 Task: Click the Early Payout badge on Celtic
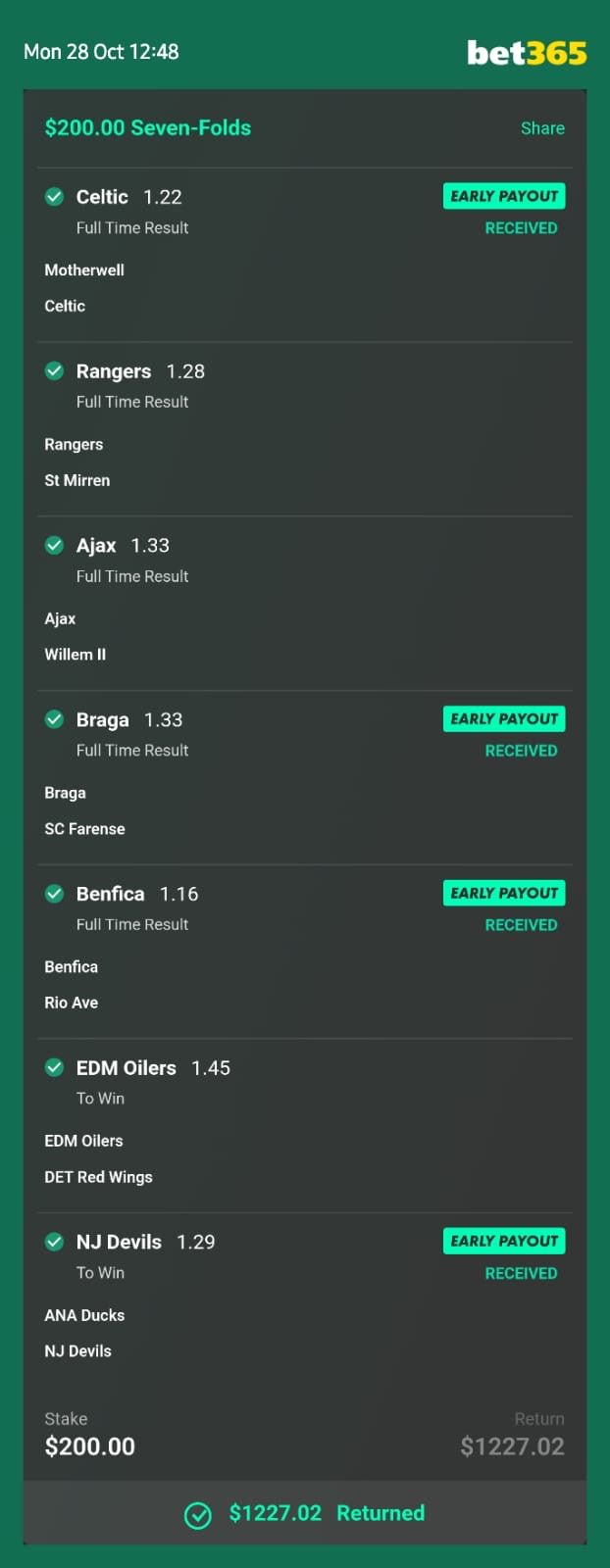(x=504, y=196)
